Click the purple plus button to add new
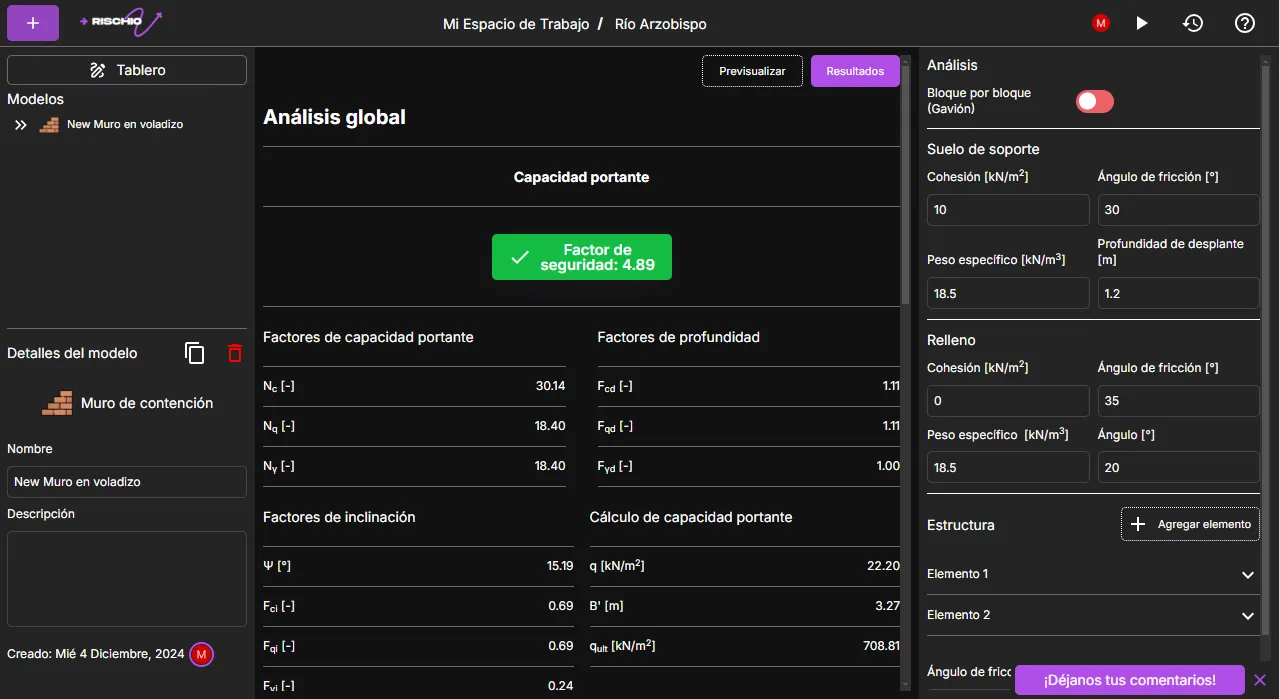Image resolution: width=1280 pixels, height=699 pixels. pos(33,23)
